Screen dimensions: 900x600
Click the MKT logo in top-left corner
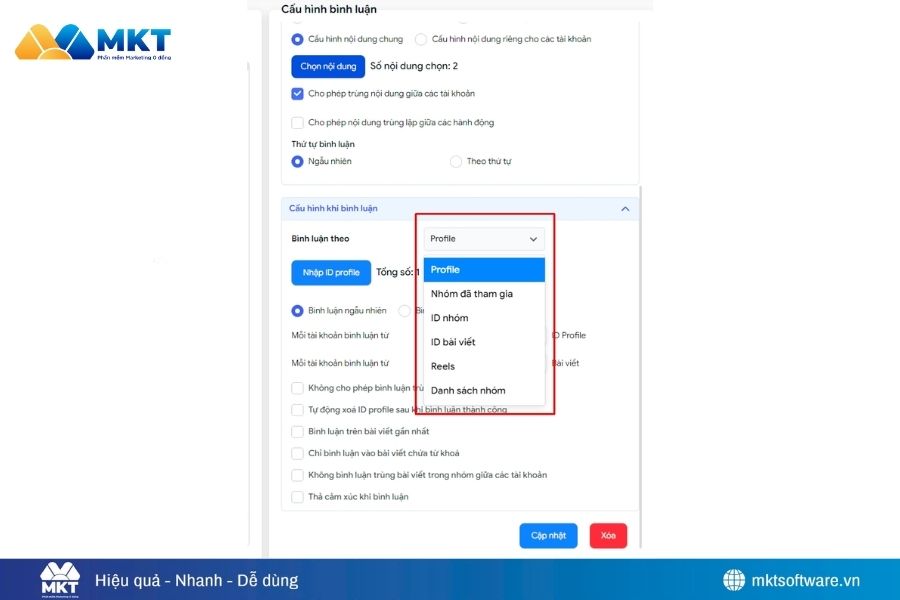(93, 45)
